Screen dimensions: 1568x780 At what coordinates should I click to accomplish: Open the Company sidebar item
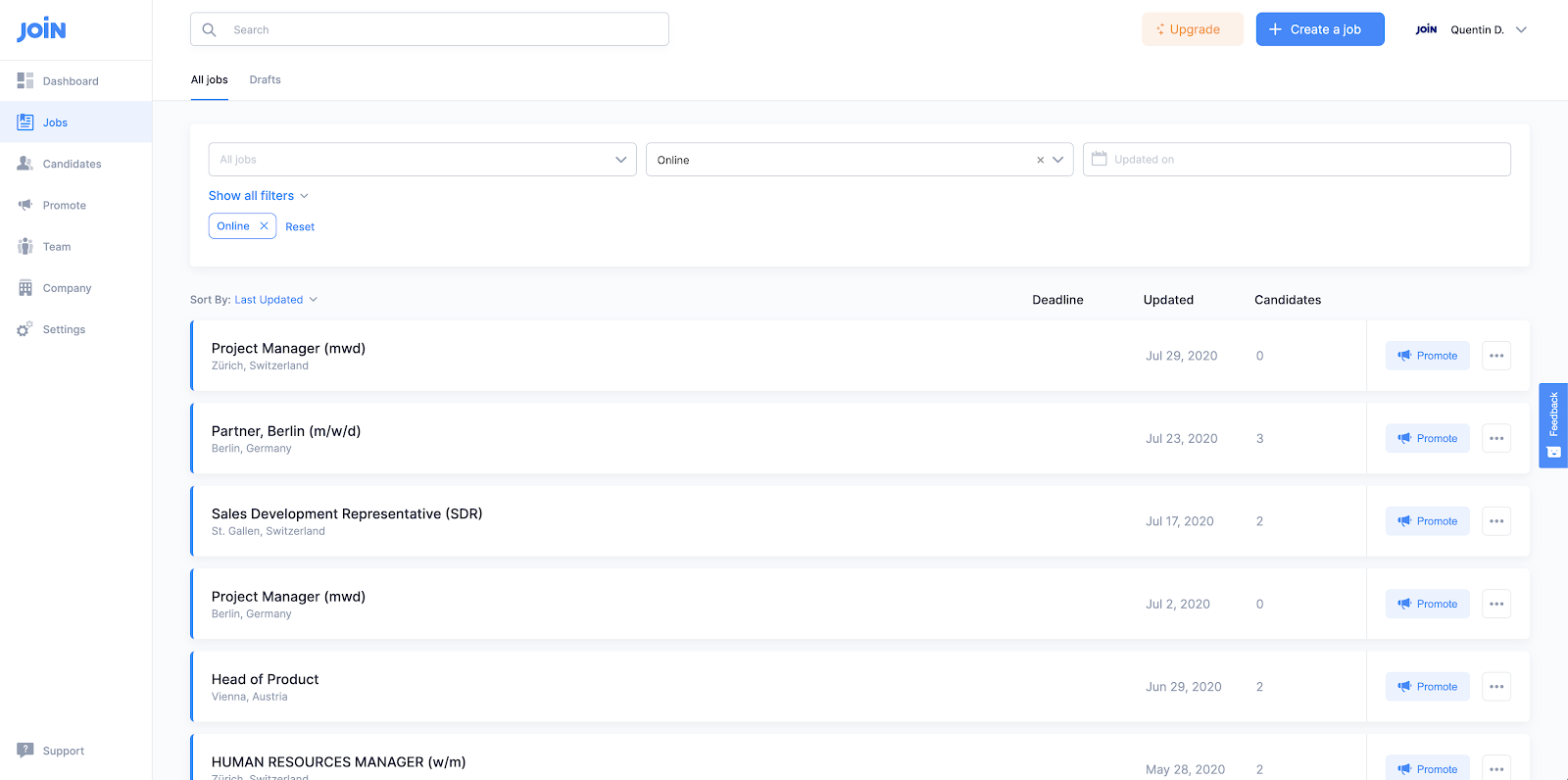tap(75, 288)
